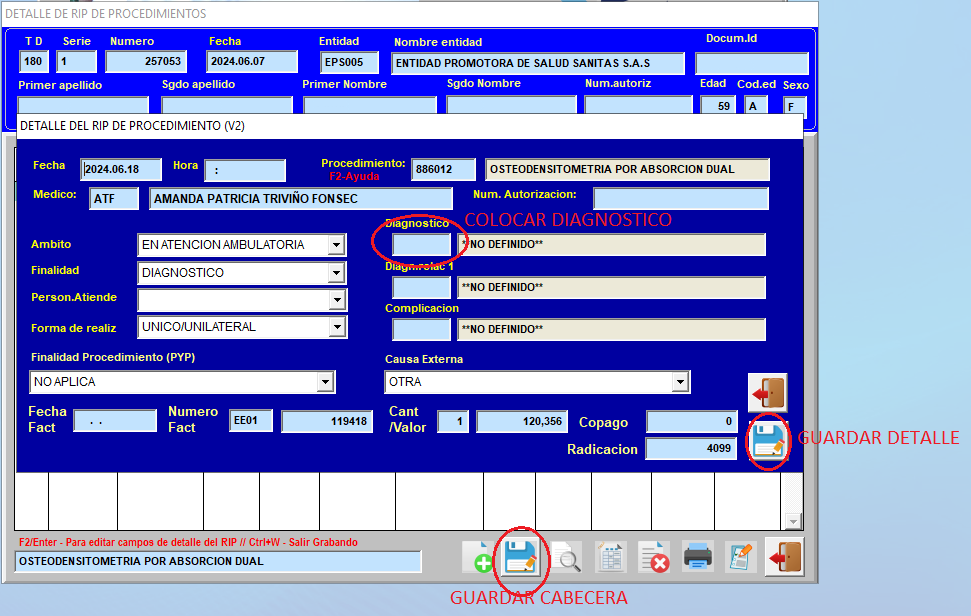Click the Numero field 257053 in the header
Viewport: 971px width, 616px height.
(146, 61)
